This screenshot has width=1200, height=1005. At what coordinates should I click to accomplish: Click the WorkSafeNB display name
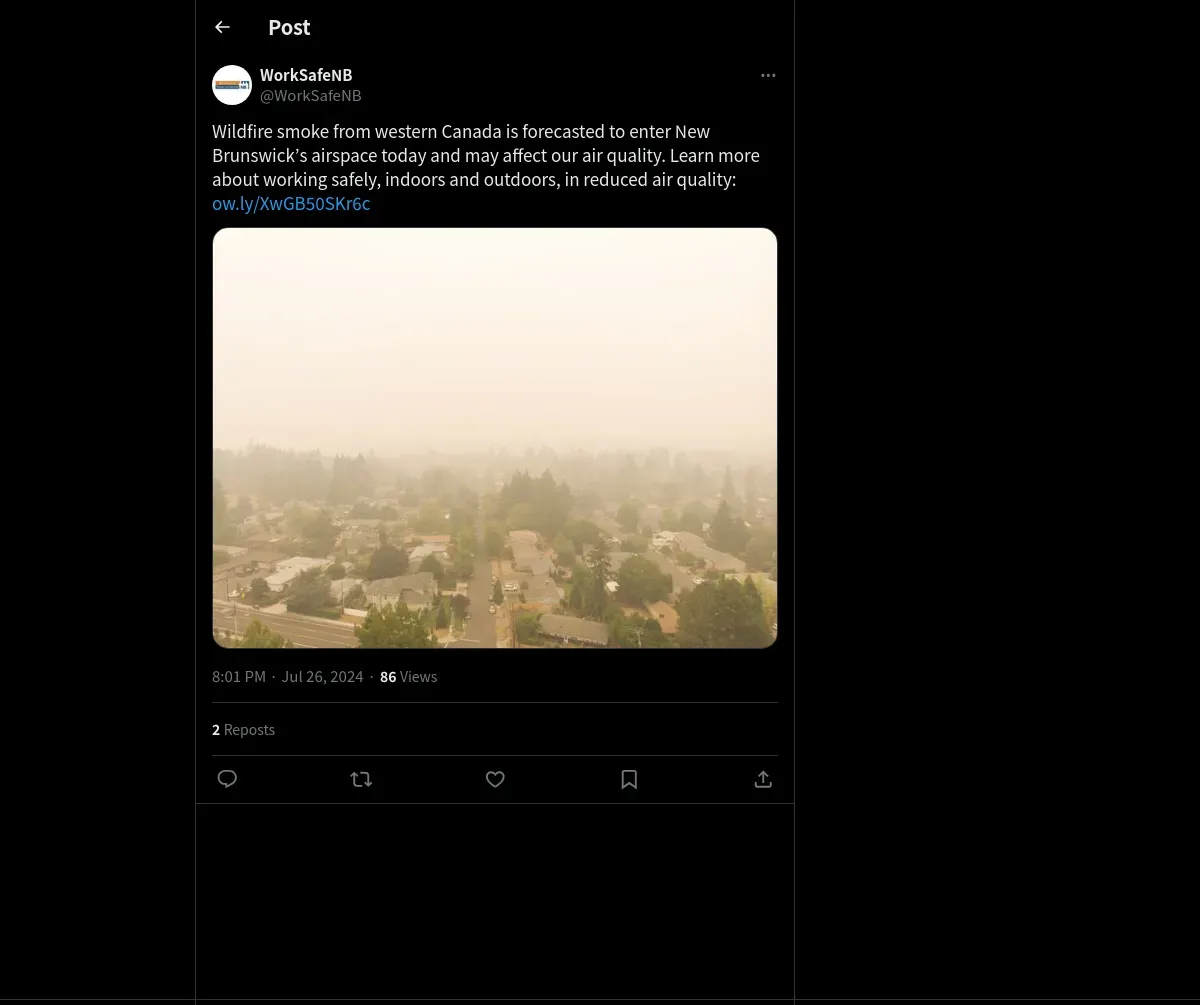(306, 75)
